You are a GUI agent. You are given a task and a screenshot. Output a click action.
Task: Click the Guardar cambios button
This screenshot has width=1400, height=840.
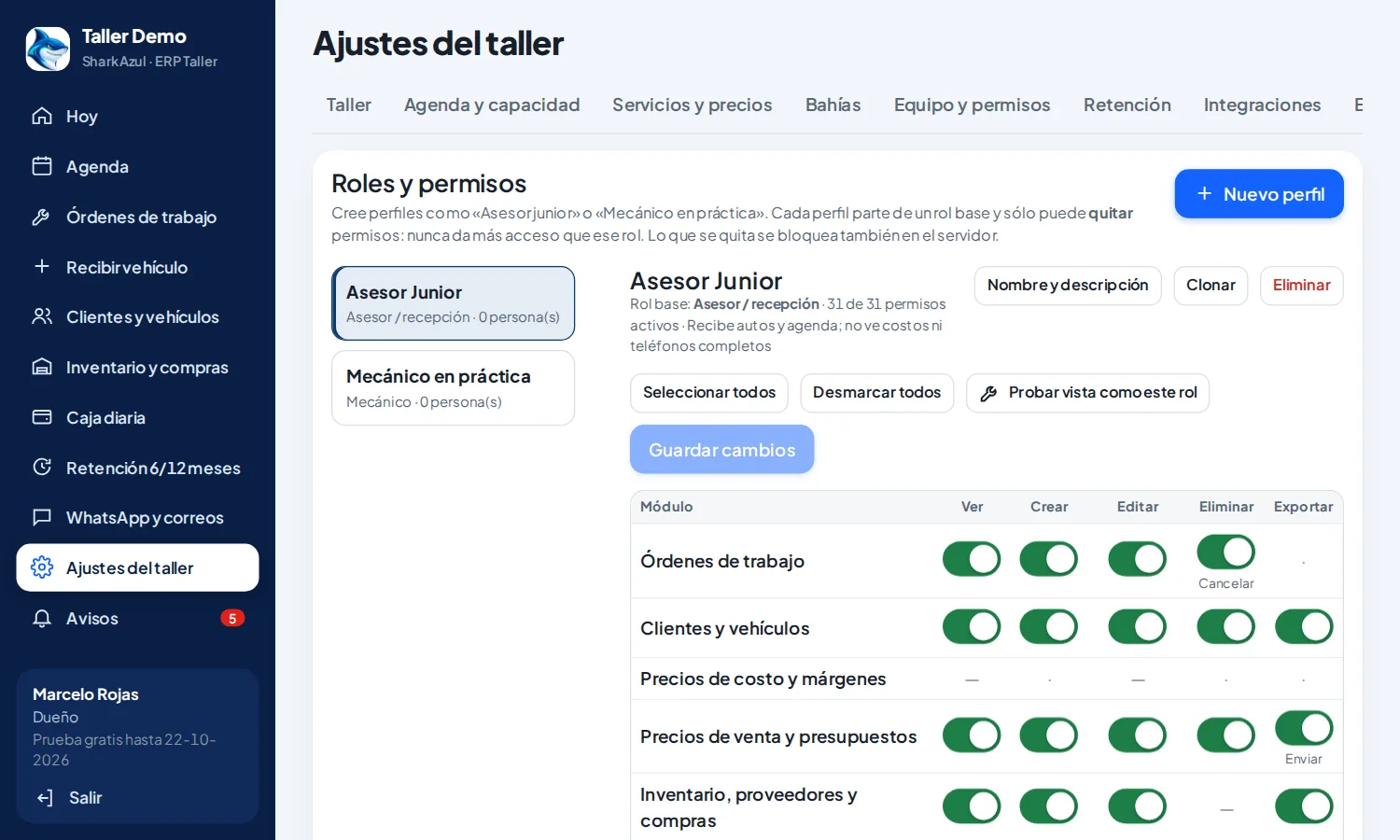coord(722,449)
